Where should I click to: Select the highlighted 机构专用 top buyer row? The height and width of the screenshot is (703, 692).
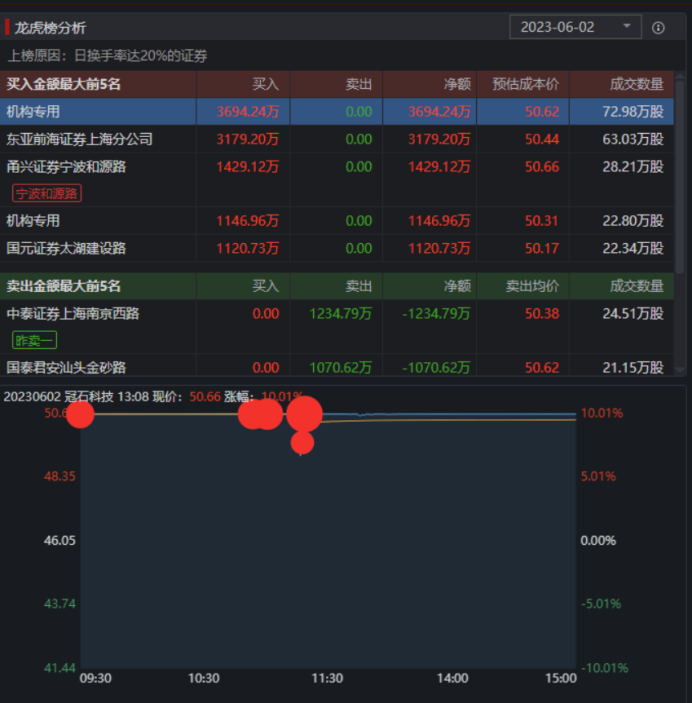[337, 111]
